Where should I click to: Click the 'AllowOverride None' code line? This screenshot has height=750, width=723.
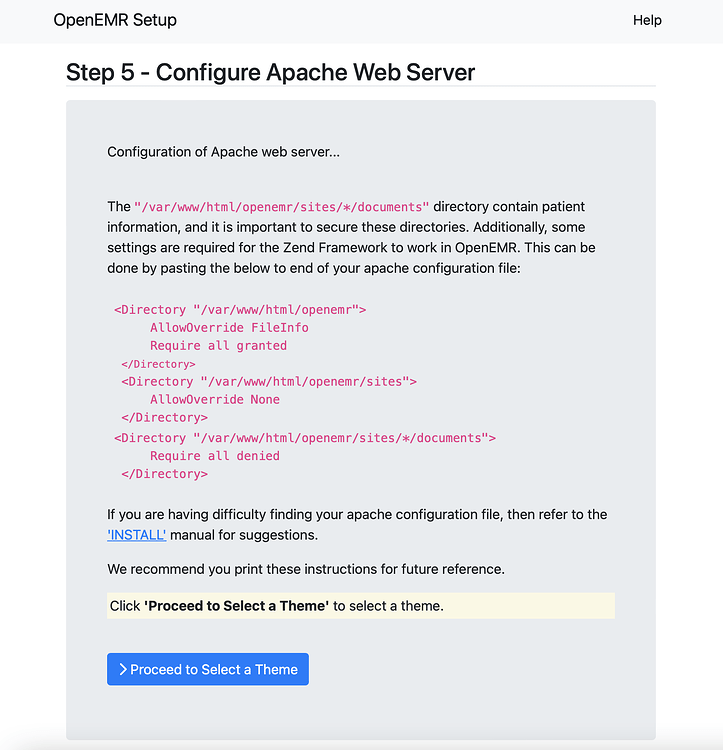(214, 400)
